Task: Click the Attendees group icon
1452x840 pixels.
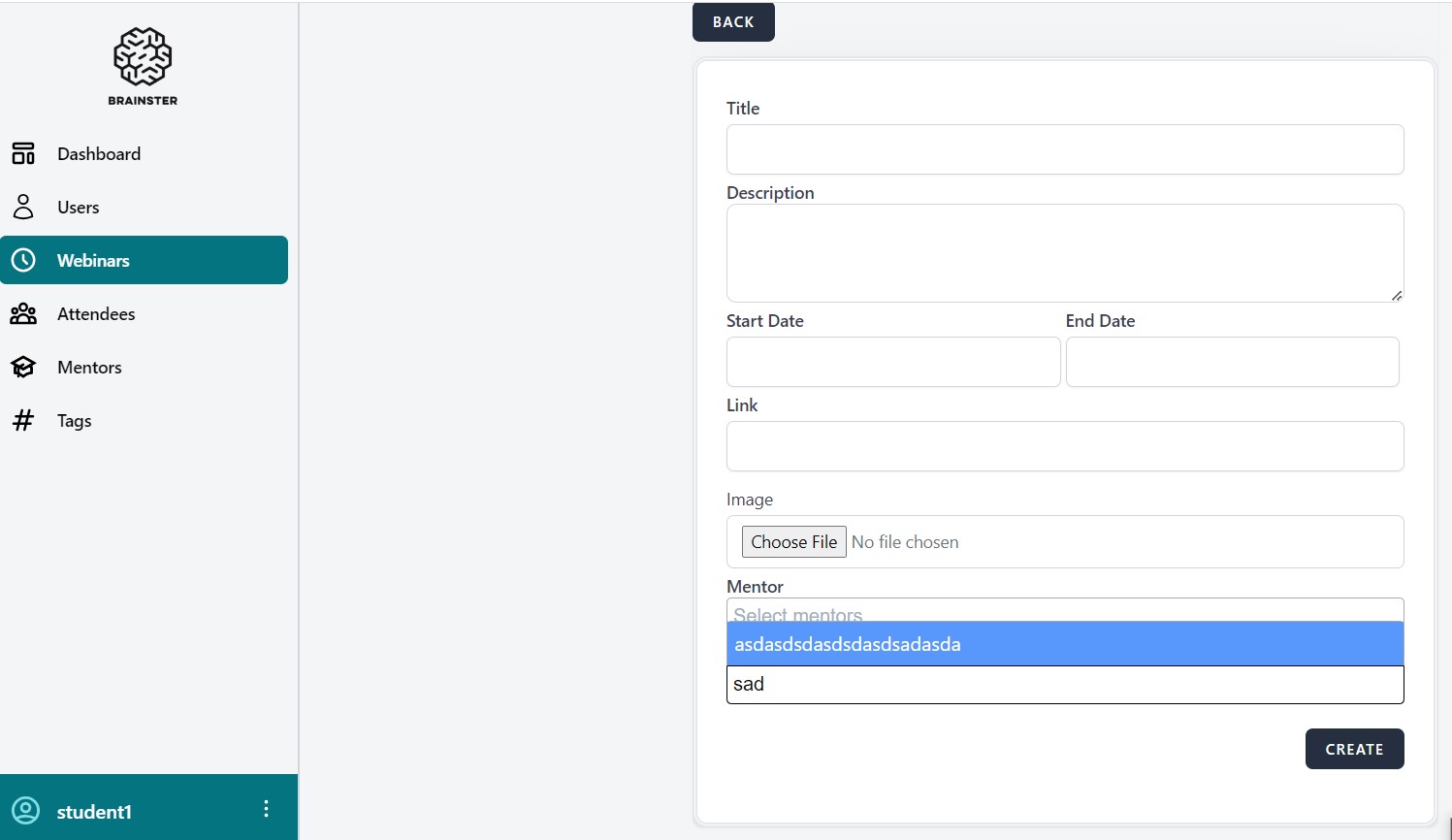Action: (23, 313)
